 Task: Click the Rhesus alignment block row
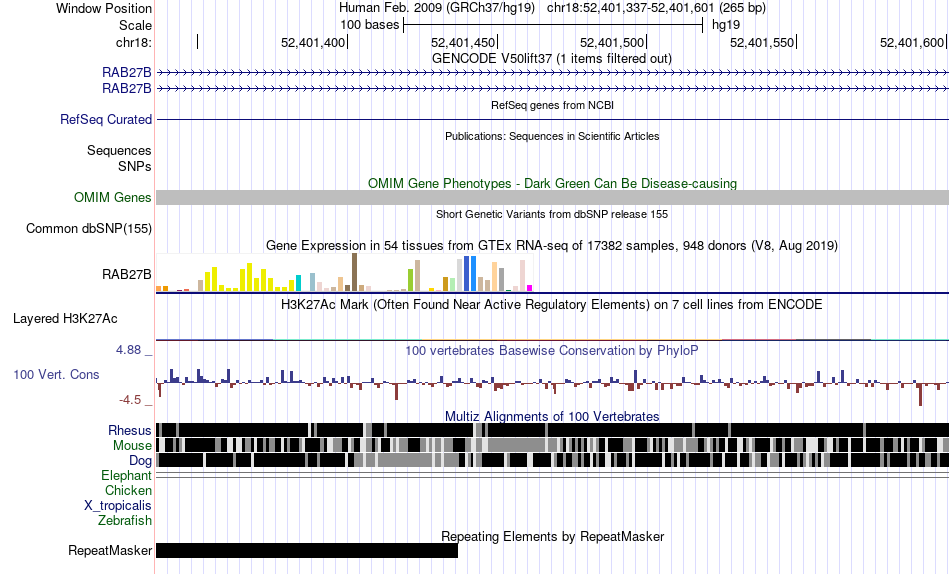click(553, 430)
